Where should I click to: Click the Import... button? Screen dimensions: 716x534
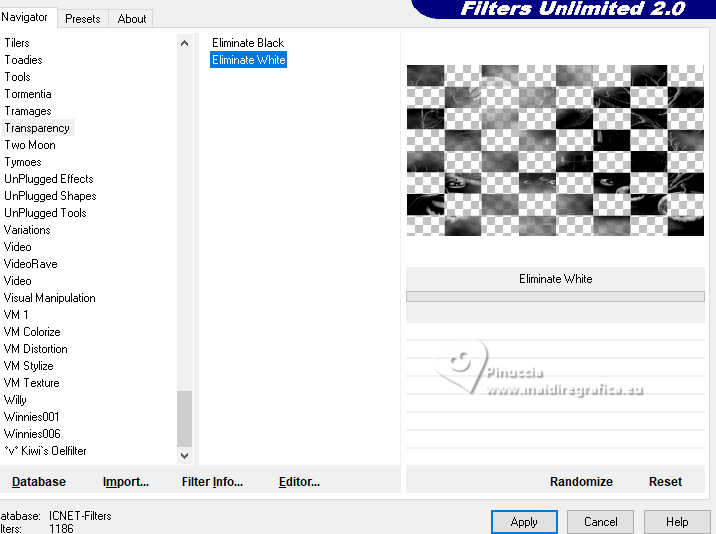pos(126,481)
